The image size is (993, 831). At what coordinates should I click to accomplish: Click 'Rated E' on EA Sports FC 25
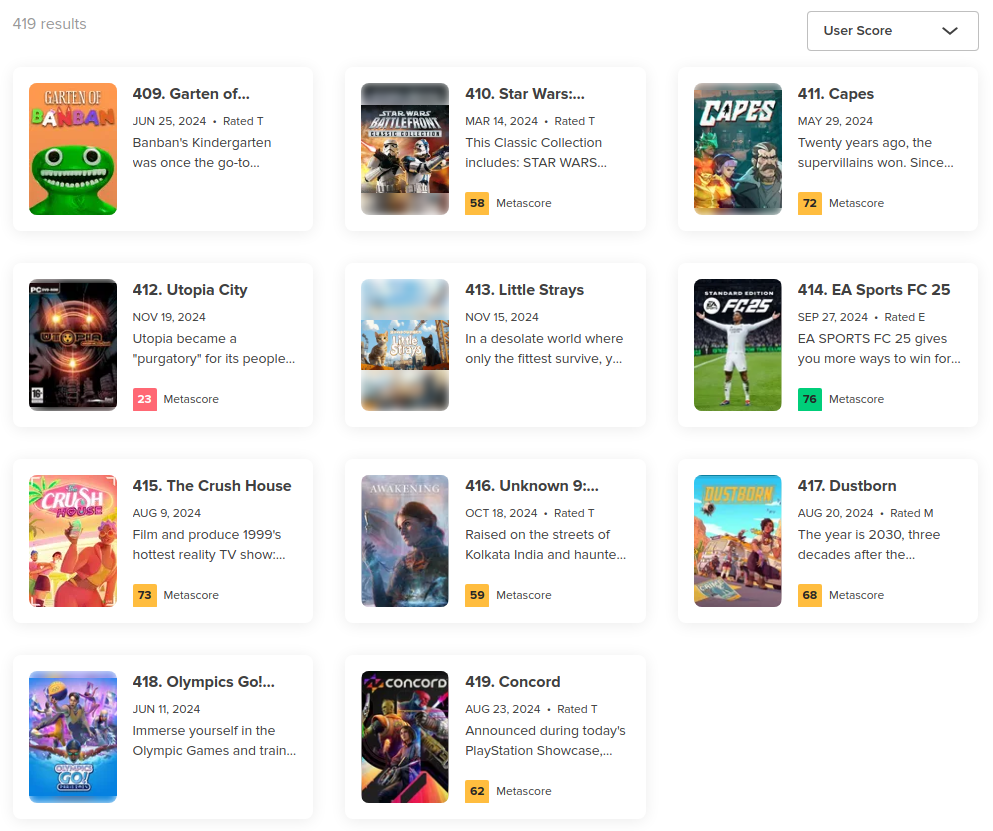pyautogui.click(x=904, y=317)
